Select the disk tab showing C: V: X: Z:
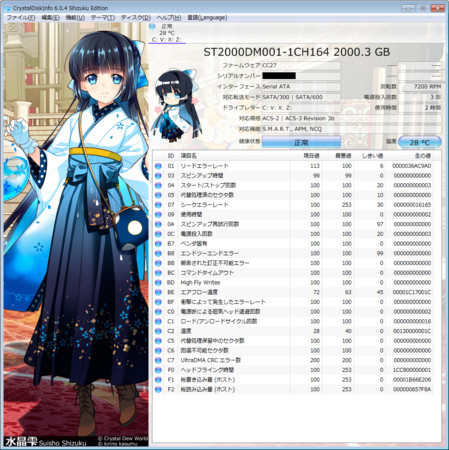This screenshot has width=449, height=450. tap(167, 33)
